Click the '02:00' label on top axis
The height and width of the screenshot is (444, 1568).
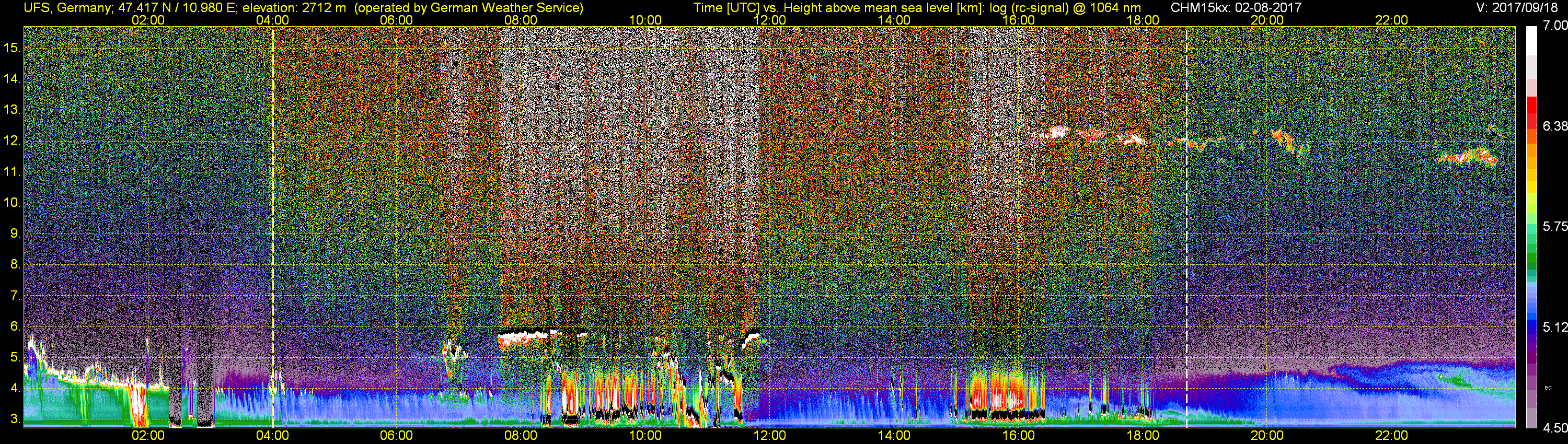148,20
